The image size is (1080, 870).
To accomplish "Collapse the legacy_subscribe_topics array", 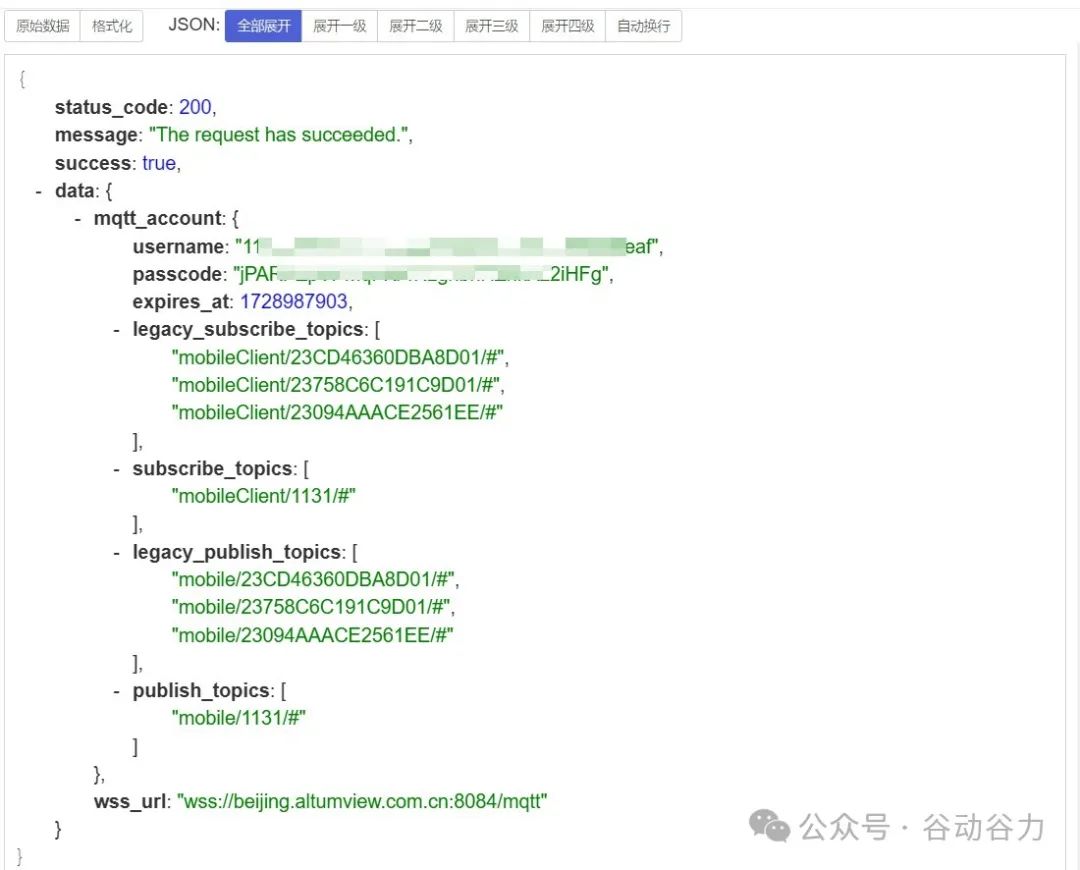I will 117,330.
